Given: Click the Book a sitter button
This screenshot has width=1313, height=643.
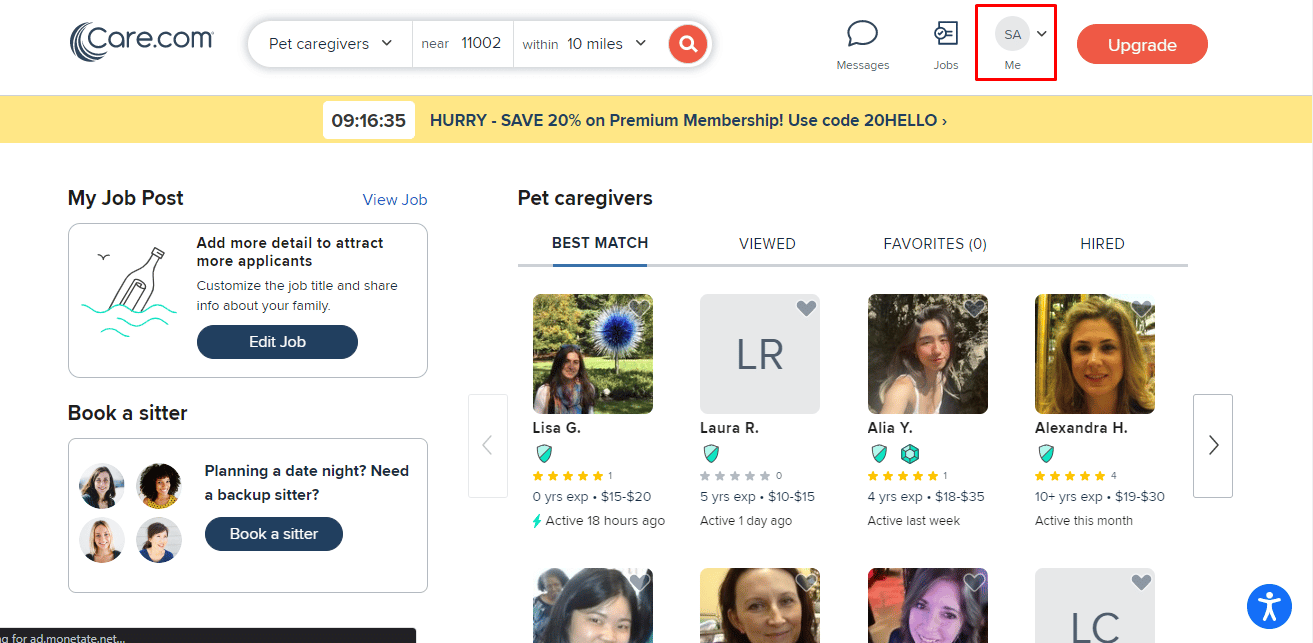Looking at the screenshot, I should (x=274, y=534).
